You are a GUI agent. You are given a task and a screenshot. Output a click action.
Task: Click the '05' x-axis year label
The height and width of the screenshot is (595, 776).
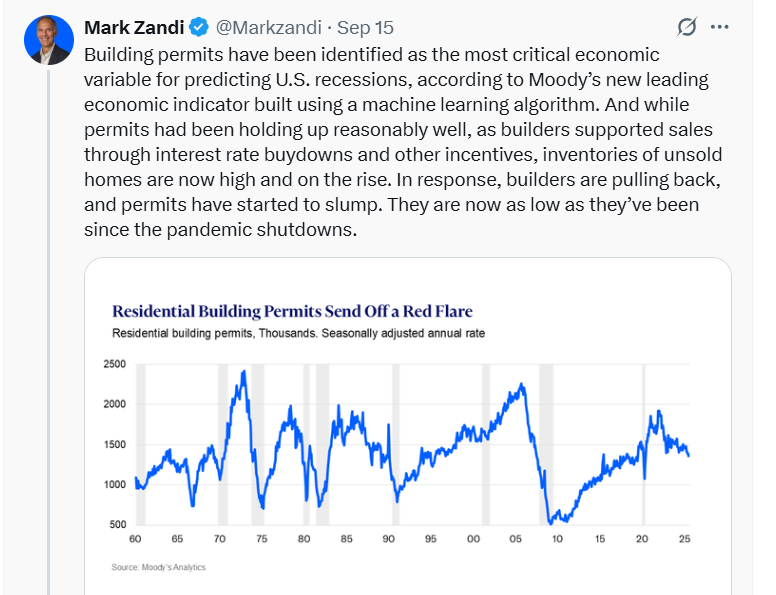[x=514, y=540]
